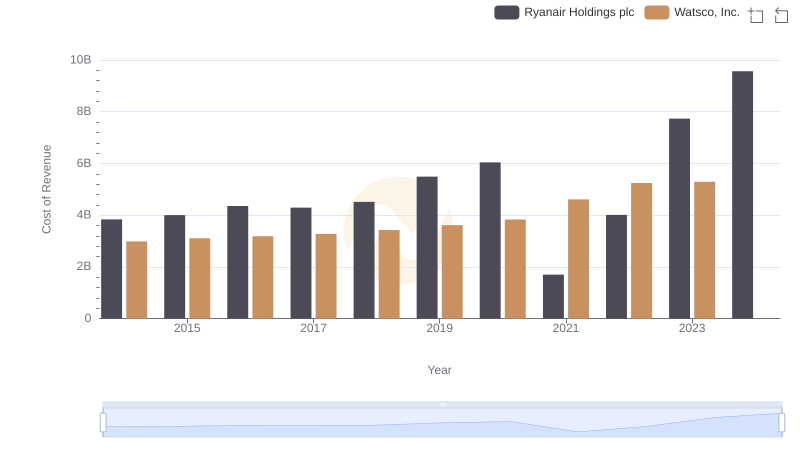Click the Watsco 2014 first tan bar

(137, 280)
